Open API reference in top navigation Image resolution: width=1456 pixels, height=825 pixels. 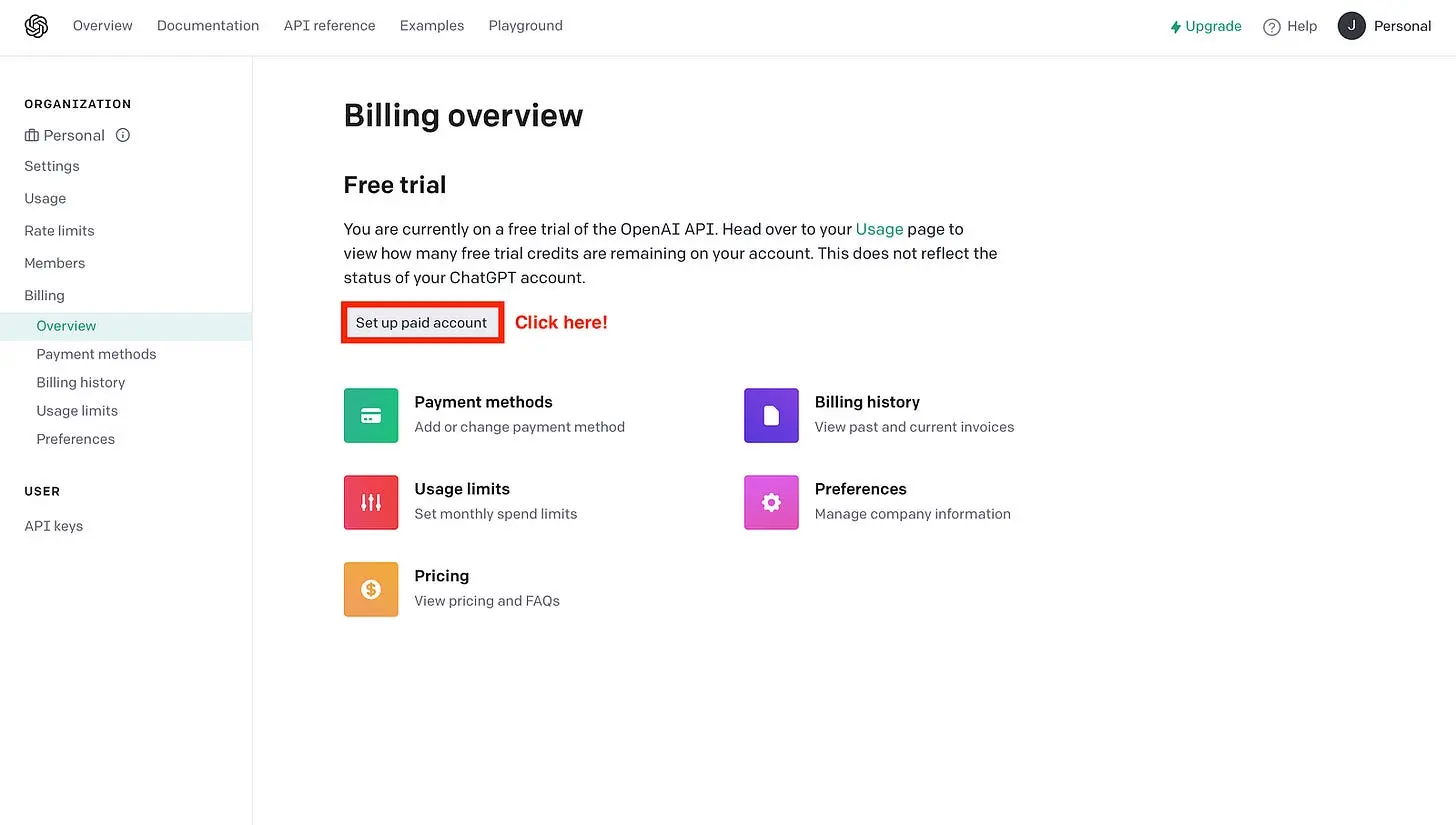click(330, 26)
